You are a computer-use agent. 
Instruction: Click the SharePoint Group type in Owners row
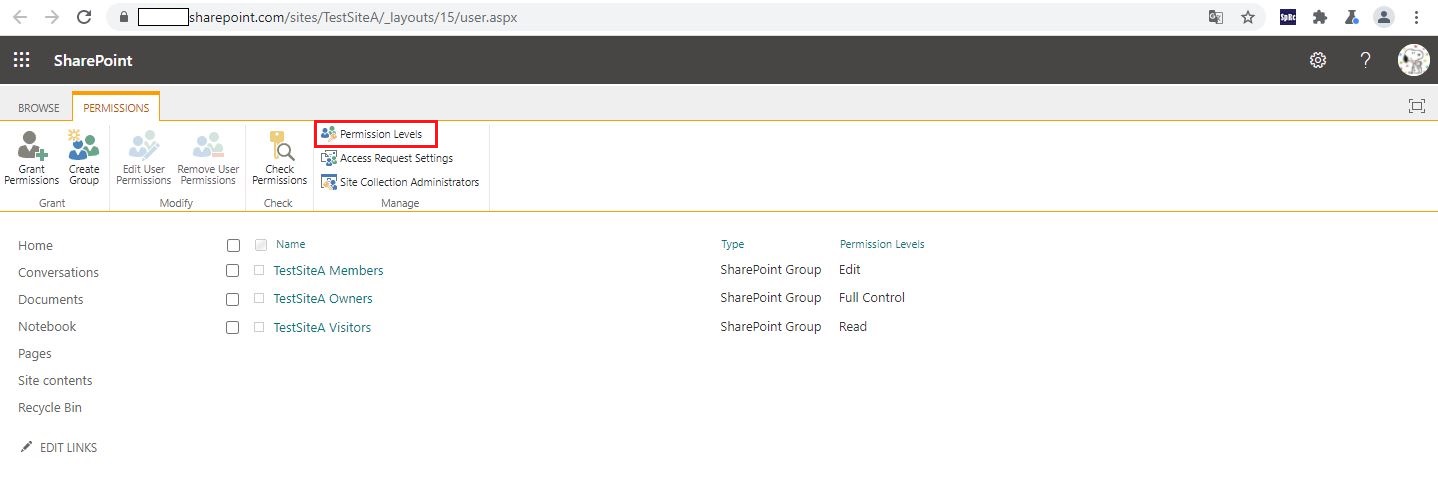click(x=771, y=298)
